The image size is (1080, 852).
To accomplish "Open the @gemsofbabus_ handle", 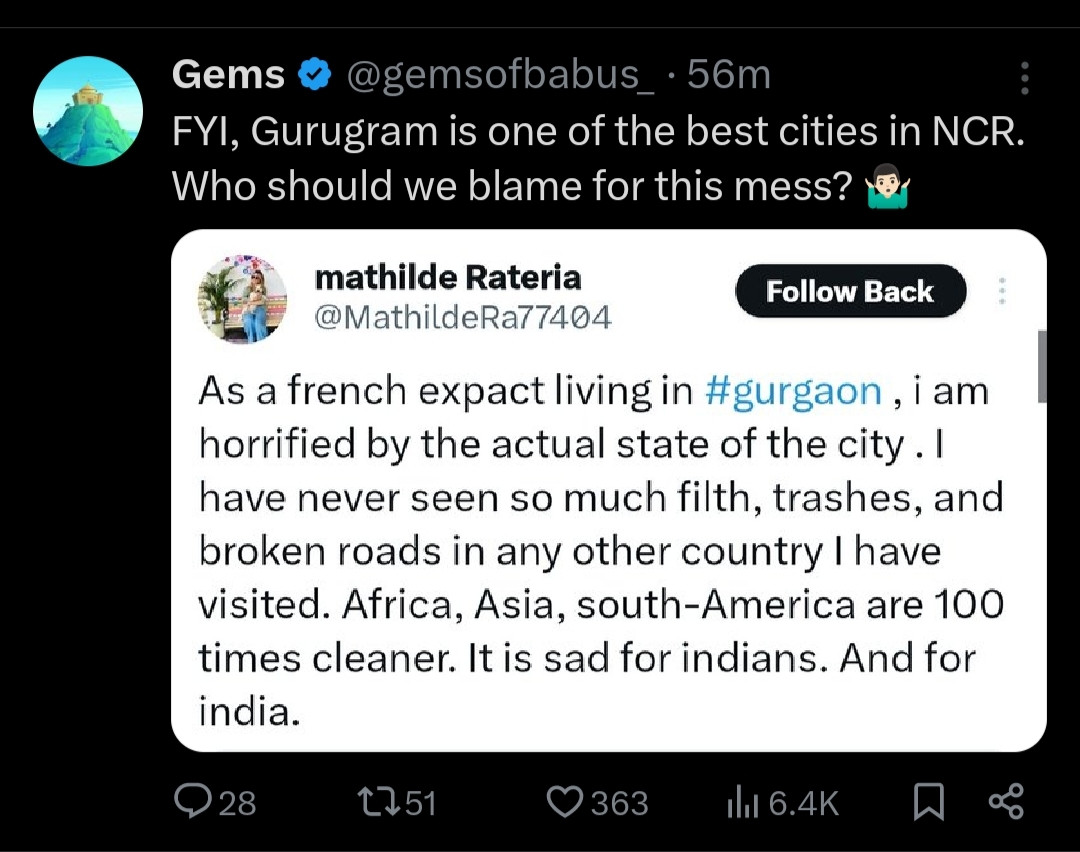I will (500, 74).
